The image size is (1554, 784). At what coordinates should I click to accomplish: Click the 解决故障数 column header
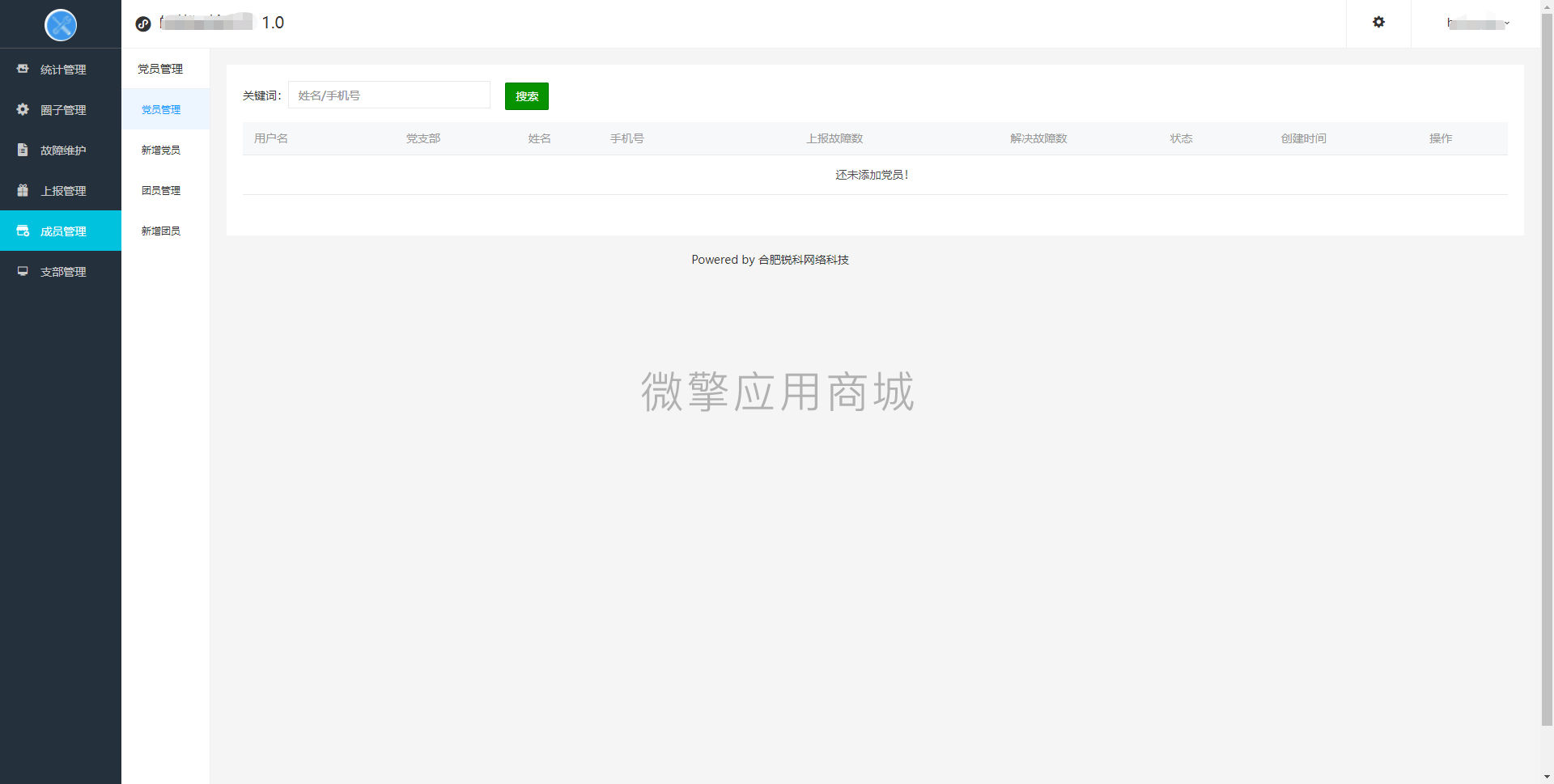point(1038,138)
